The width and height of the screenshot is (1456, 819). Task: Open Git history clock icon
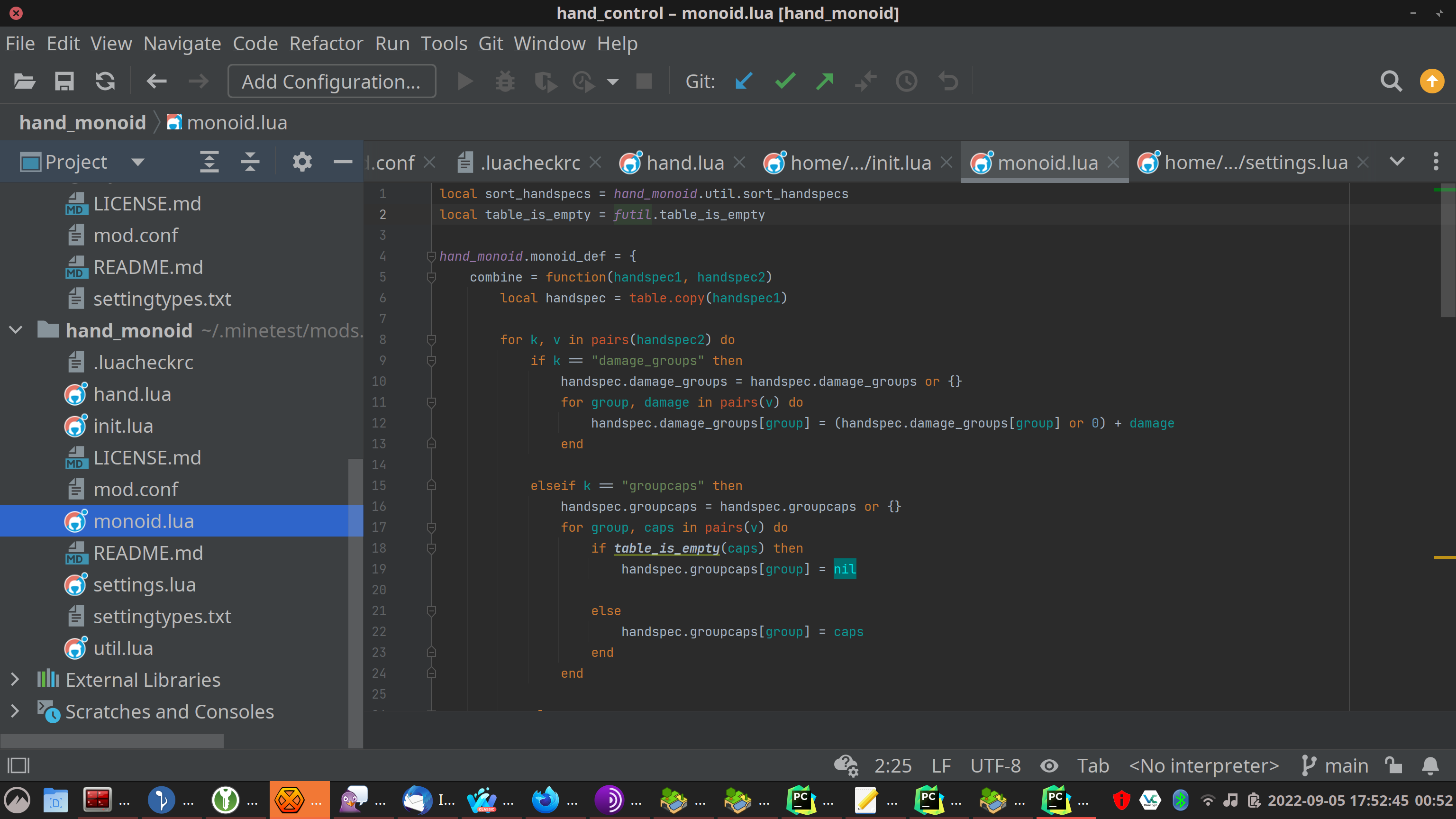tap(907, 82)
